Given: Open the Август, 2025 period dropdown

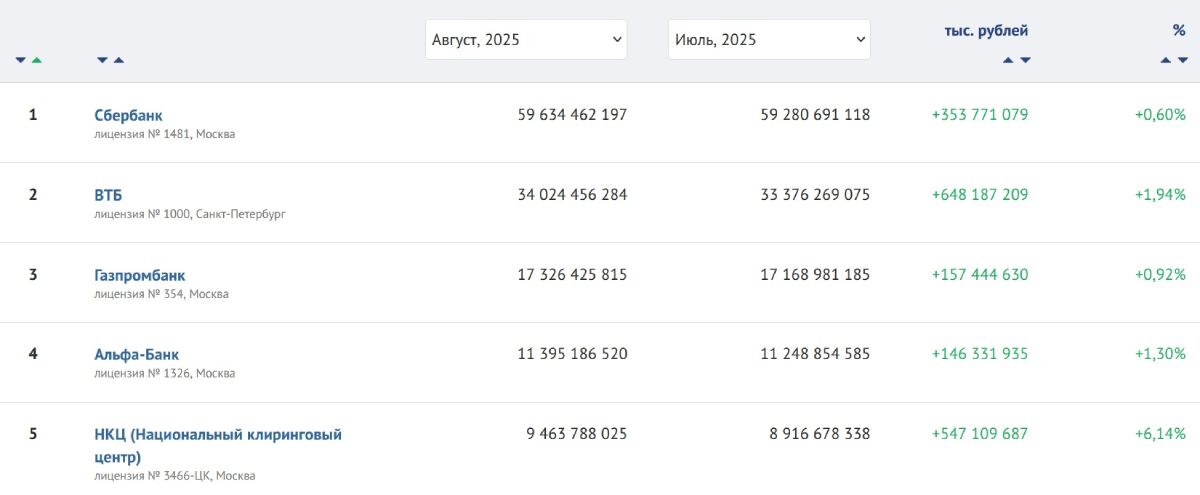Looking at the screenshot, I should click(x=526, y=40).
